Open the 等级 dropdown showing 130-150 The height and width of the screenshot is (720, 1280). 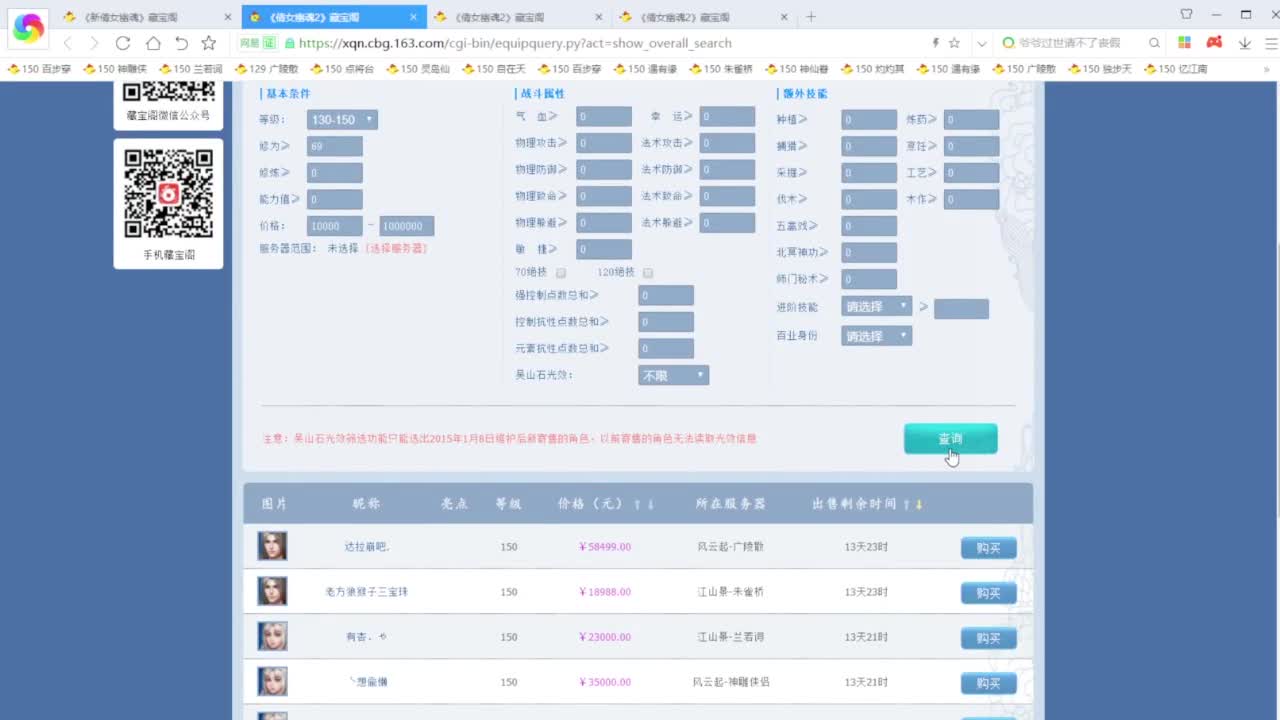coord(342,120)
